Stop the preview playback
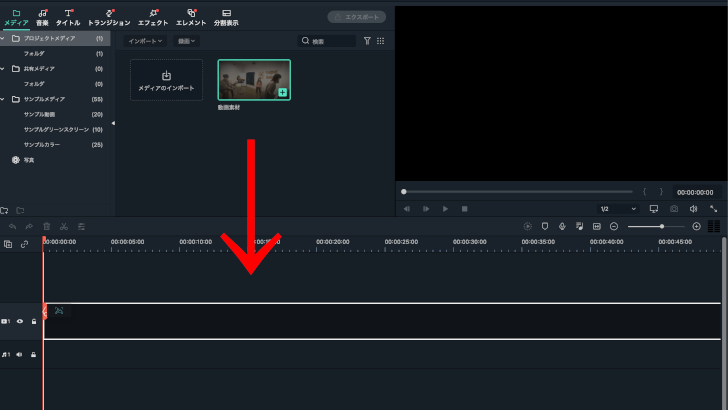 coord(464,209)
